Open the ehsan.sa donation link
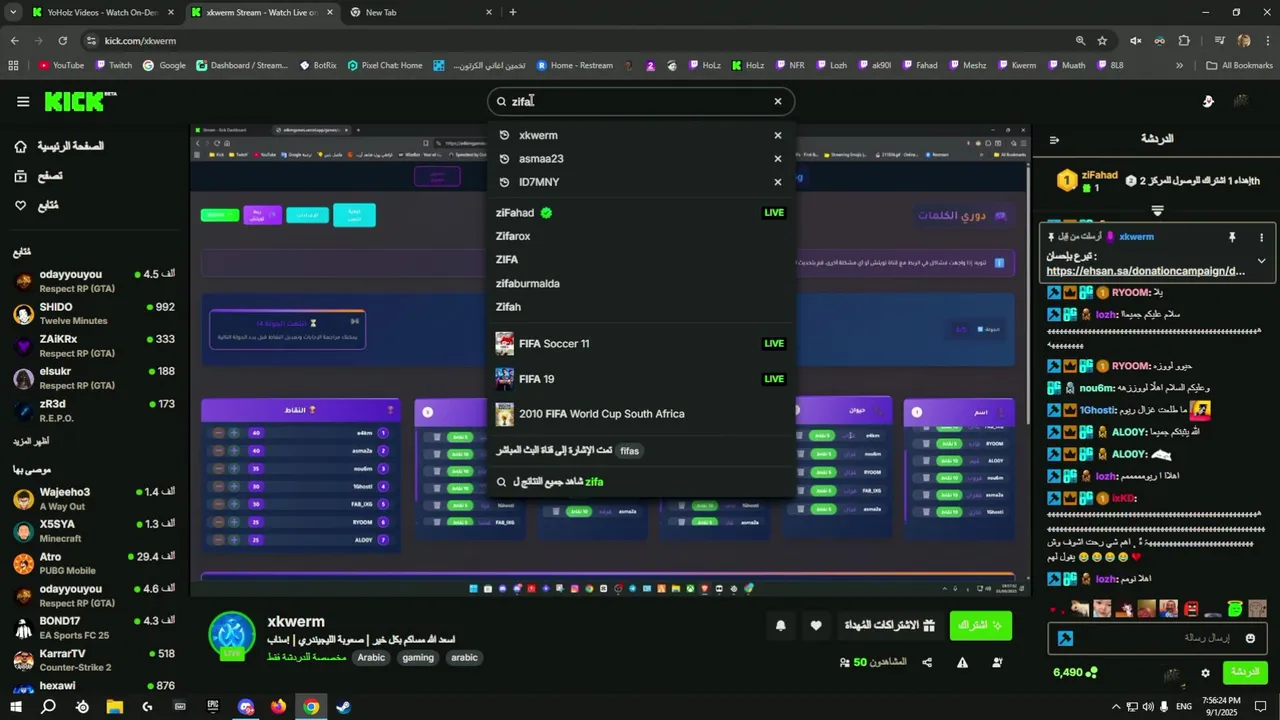The width and height of the screenshot is (1280, 720). tap(1145, 271)
